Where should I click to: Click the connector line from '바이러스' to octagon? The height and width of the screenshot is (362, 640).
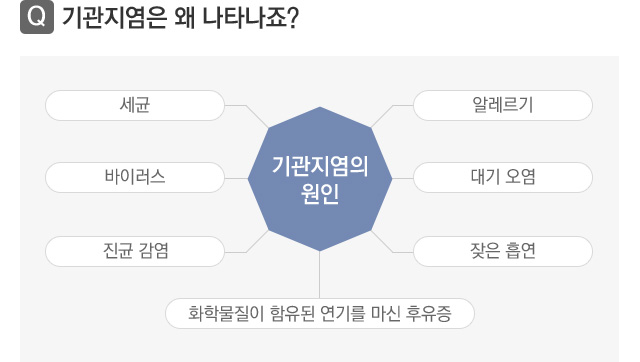(236, 178)
